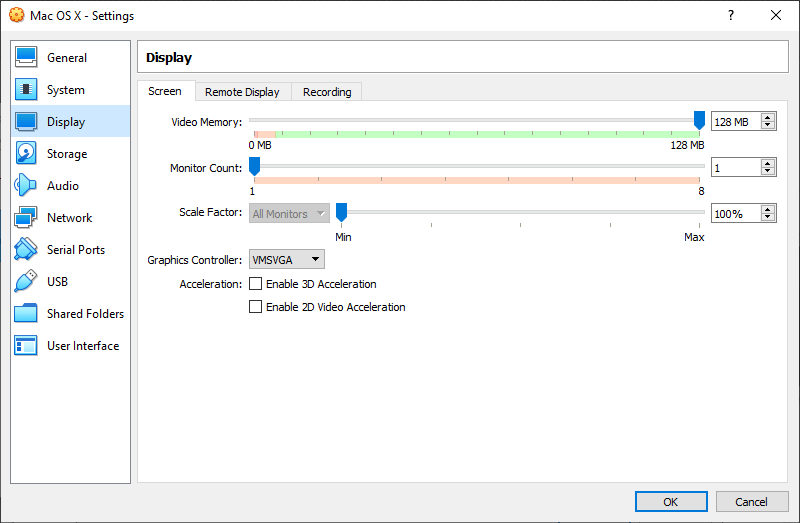Screen dimensions: 800x523
Task: Click the Scale Factor slider handle
Action: 341,212
